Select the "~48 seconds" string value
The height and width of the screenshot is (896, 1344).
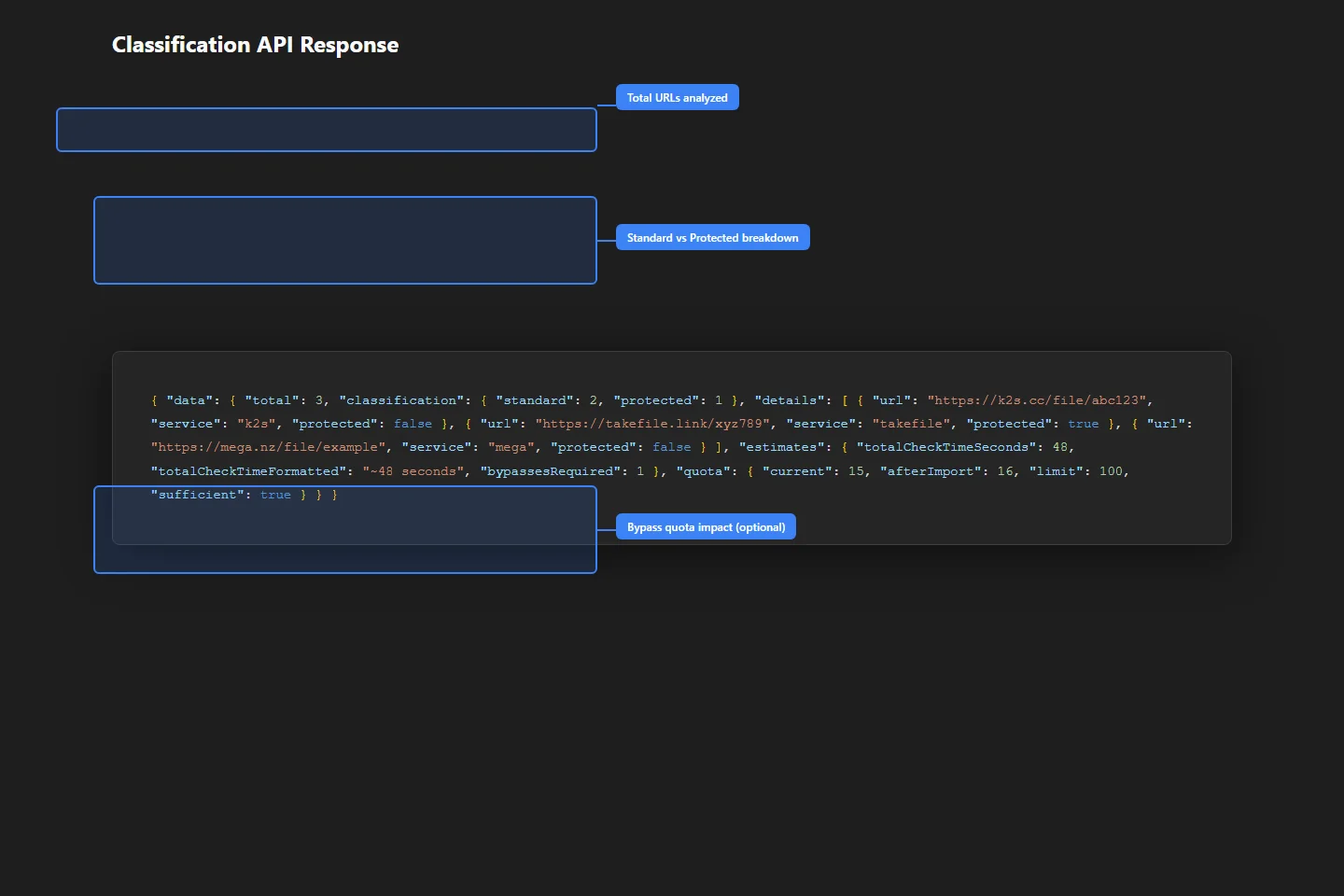(x=413, y=471)
